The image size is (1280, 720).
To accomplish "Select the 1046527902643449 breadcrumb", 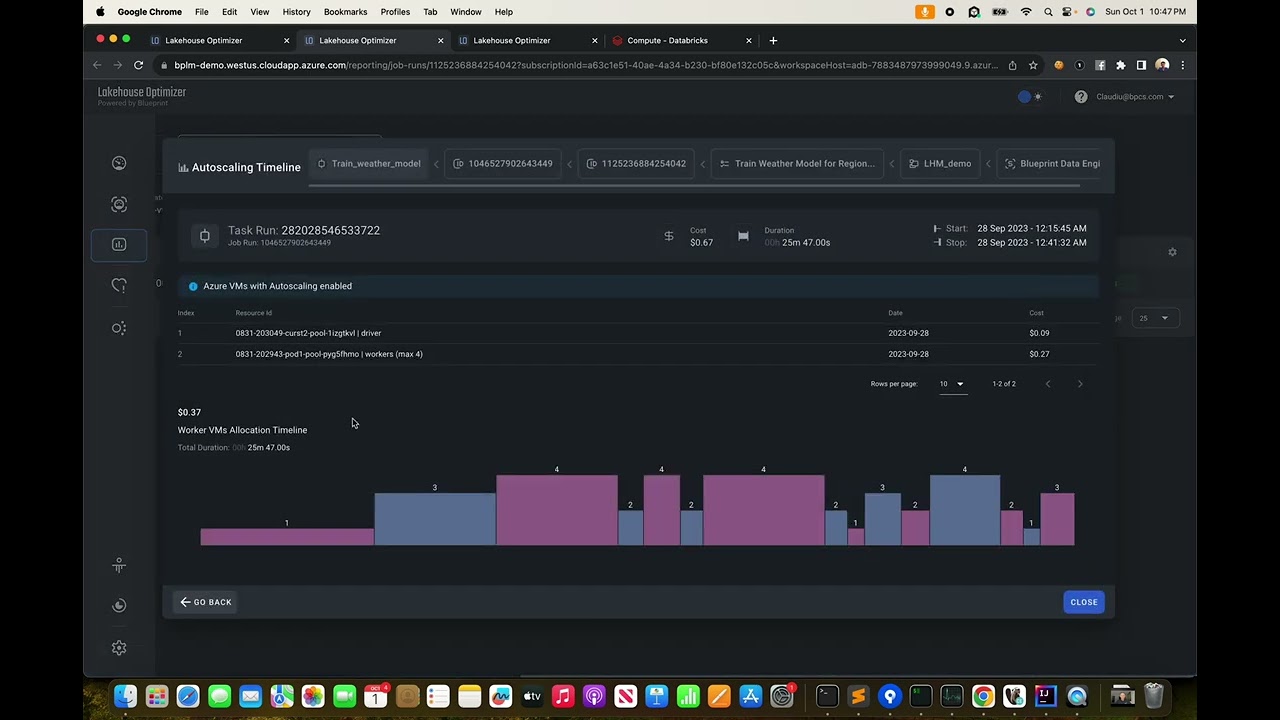I will (x=502, y=164).
